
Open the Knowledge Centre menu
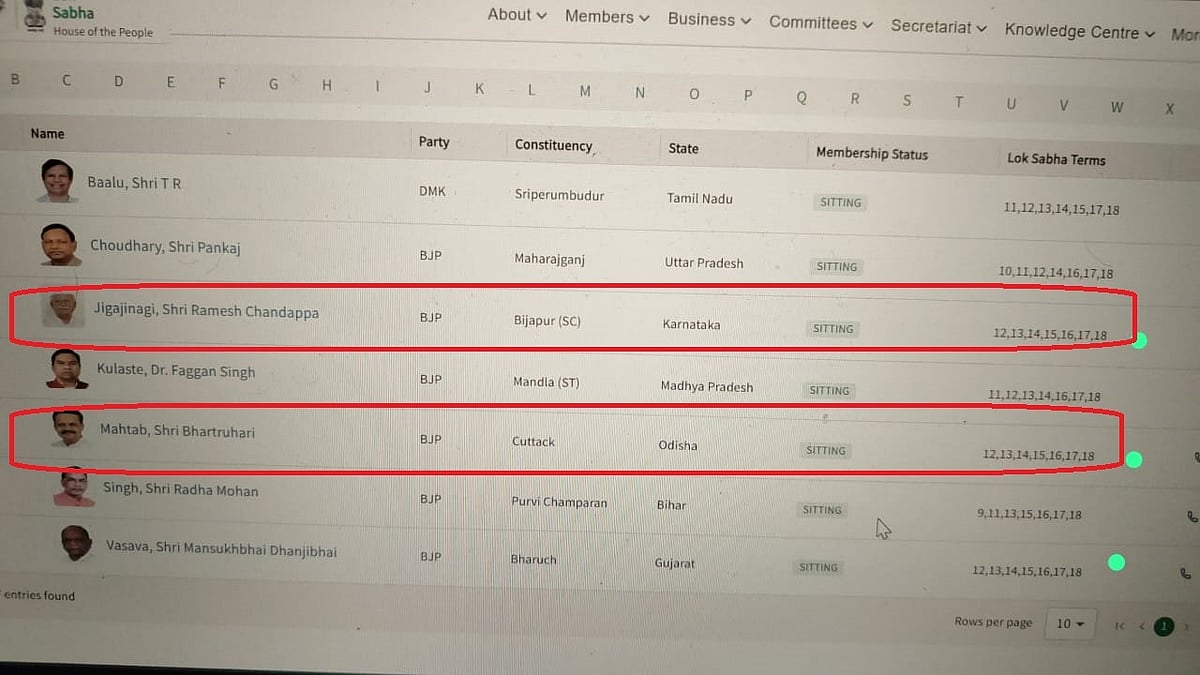(x=1079, y=31)
